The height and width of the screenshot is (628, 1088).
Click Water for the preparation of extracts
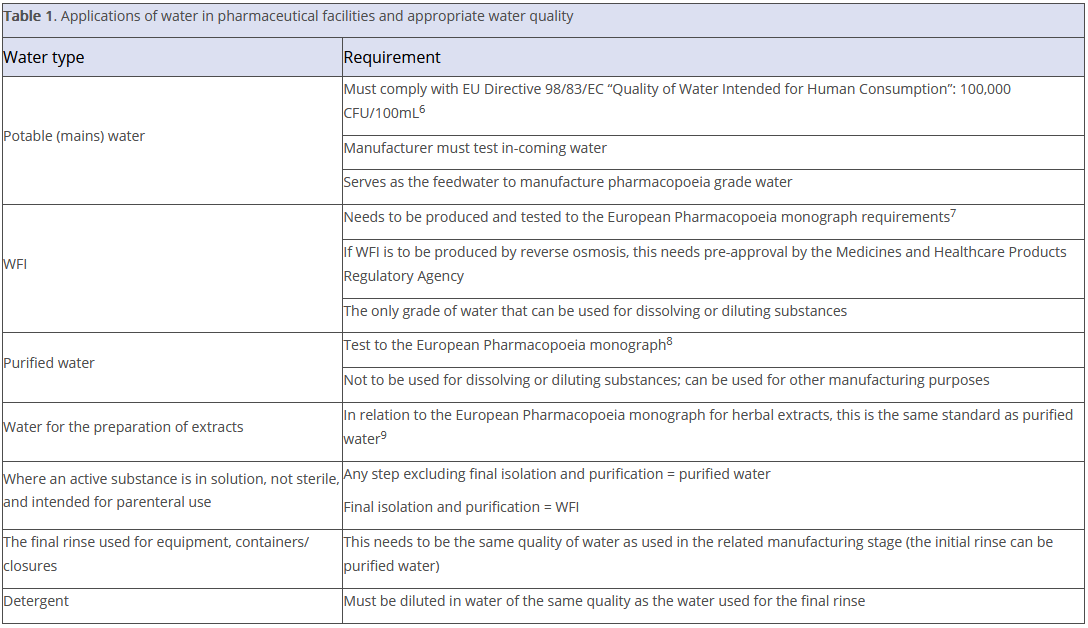coord(123,427)
